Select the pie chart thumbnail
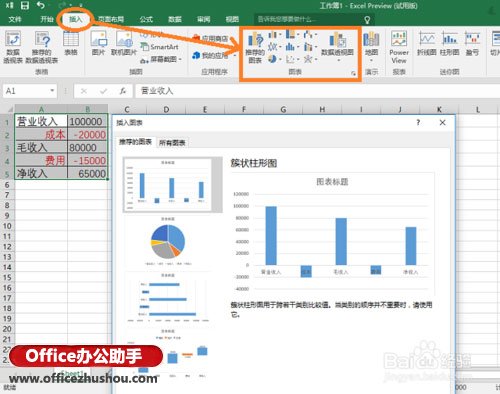500x394 pixels. (168, 242)
